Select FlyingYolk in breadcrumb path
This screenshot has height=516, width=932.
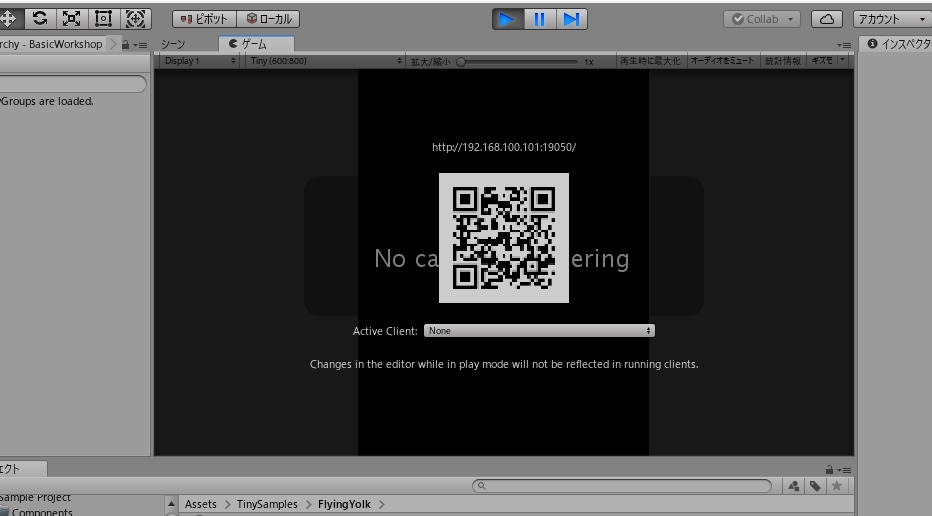pos(344,504)
